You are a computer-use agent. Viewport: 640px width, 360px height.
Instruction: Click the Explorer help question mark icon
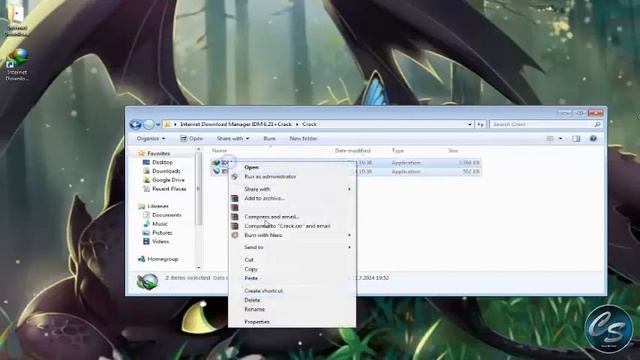pos(593,139)
